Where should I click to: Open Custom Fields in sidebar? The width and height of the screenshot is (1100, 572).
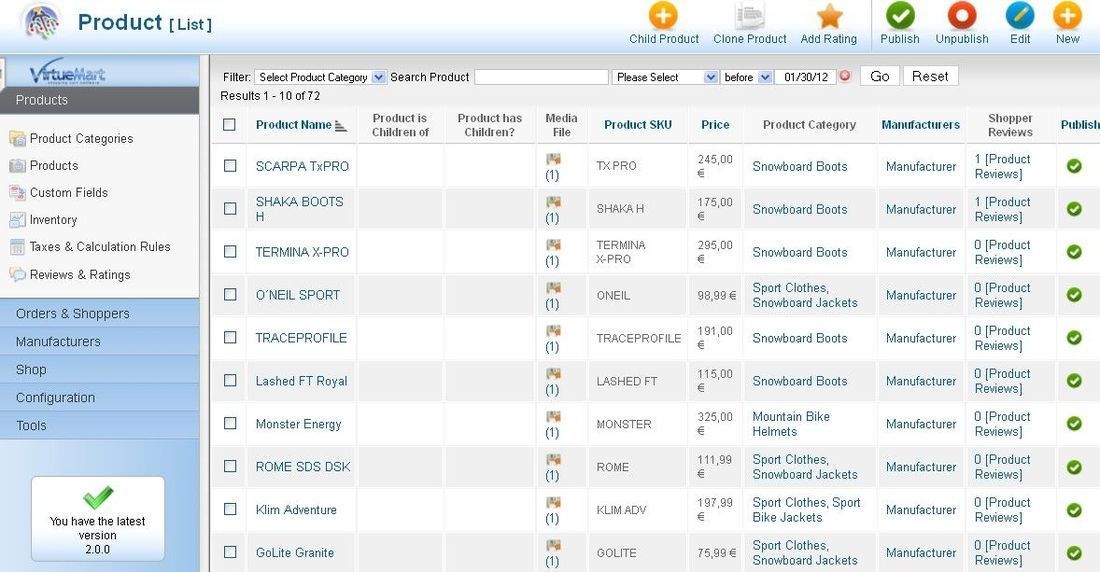coord(69,192)
